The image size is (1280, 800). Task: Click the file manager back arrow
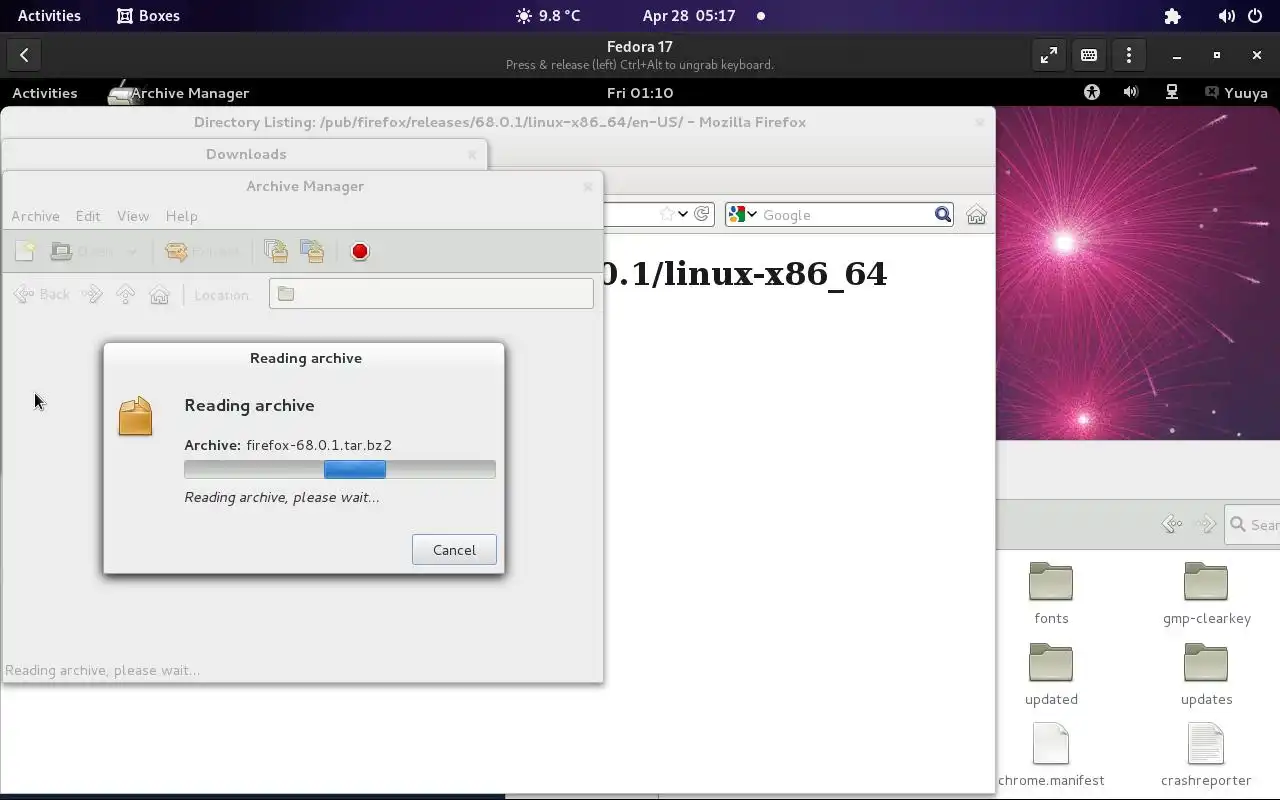(x=1172, y=524)
